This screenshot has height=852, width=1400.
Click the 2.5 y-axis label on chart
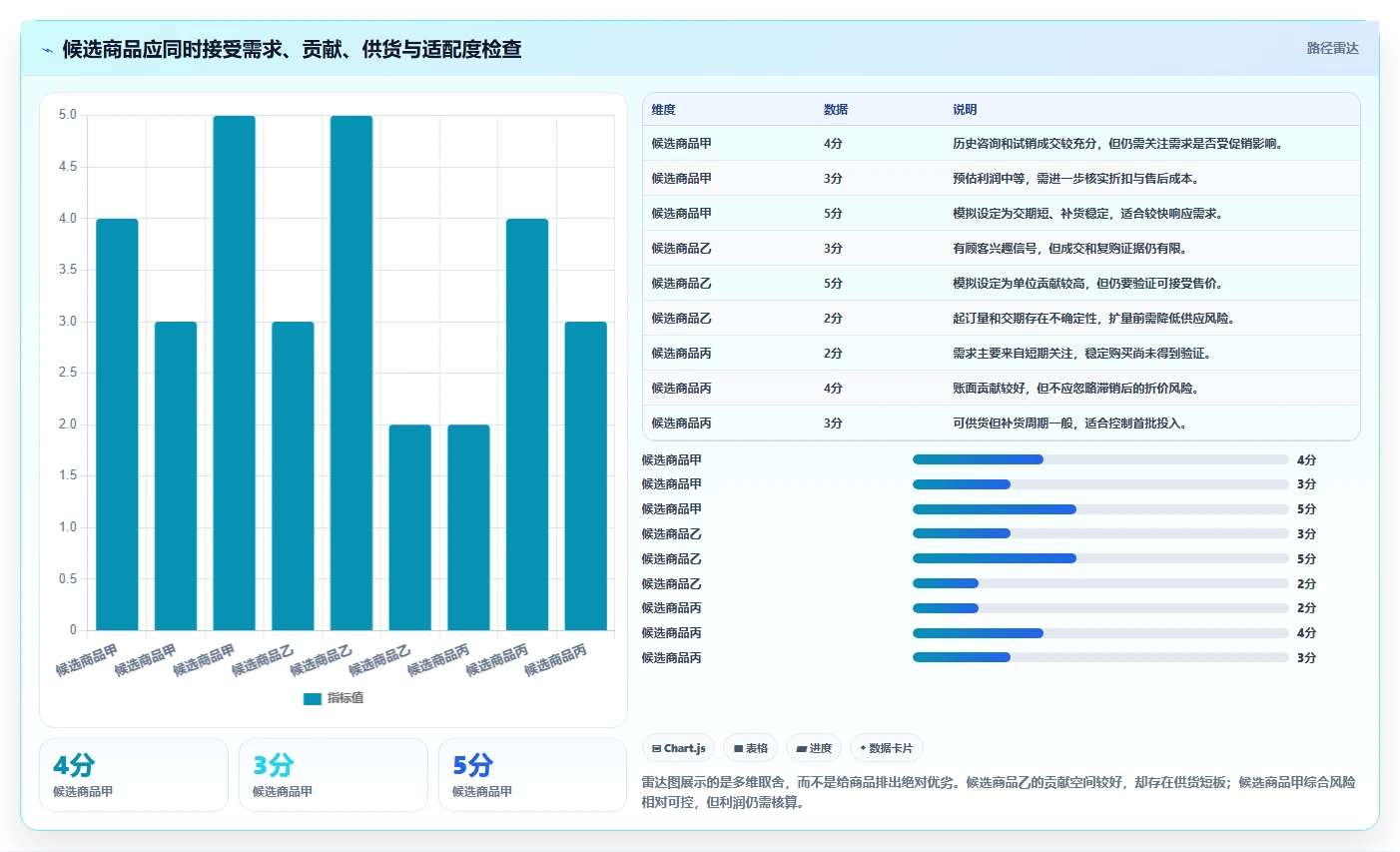(68, 373)
